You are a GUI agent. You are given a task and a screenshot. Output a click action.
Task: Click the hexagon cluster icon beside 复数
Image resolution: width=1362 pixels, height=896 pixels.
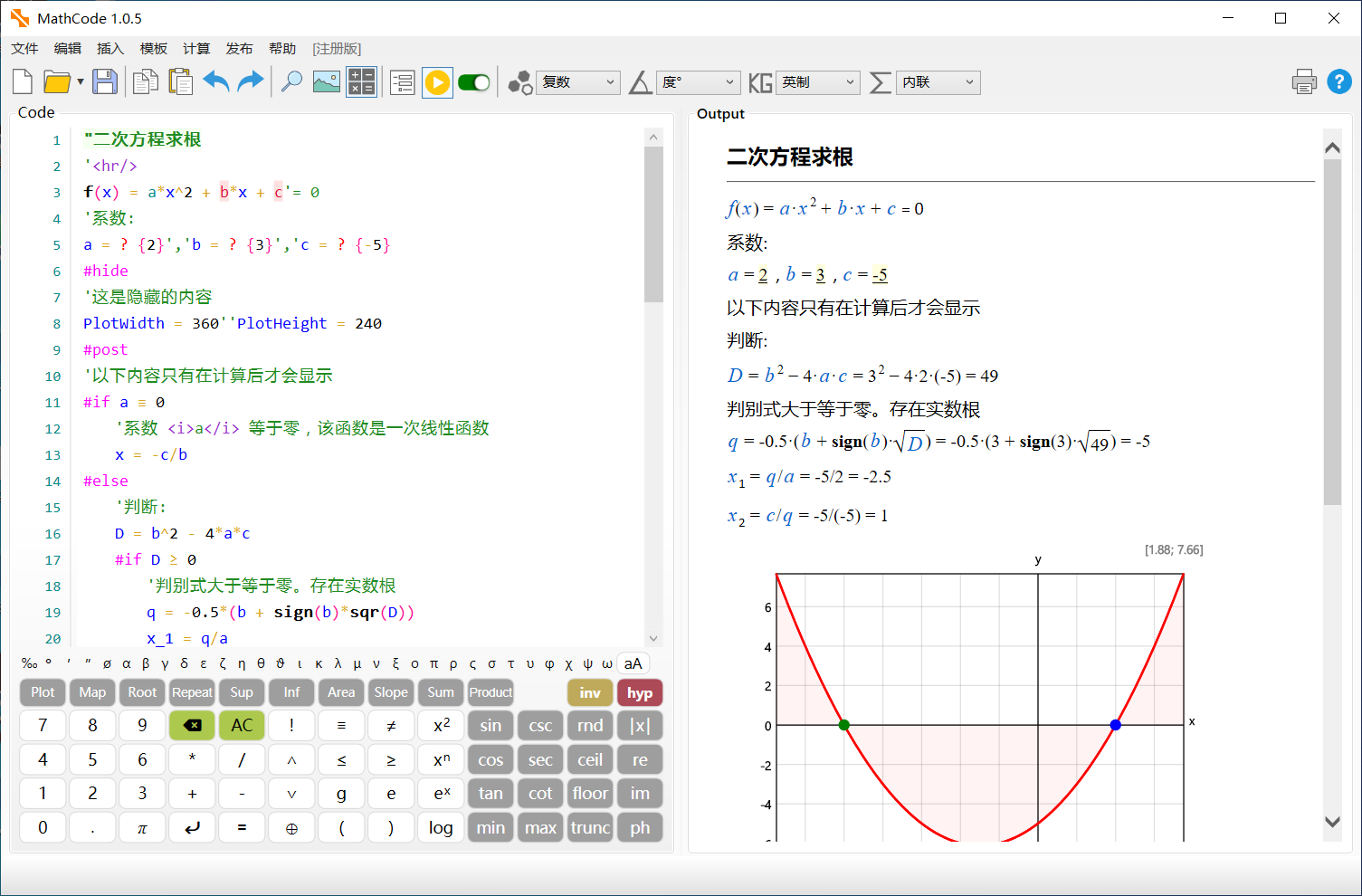[x=519, y=82]
